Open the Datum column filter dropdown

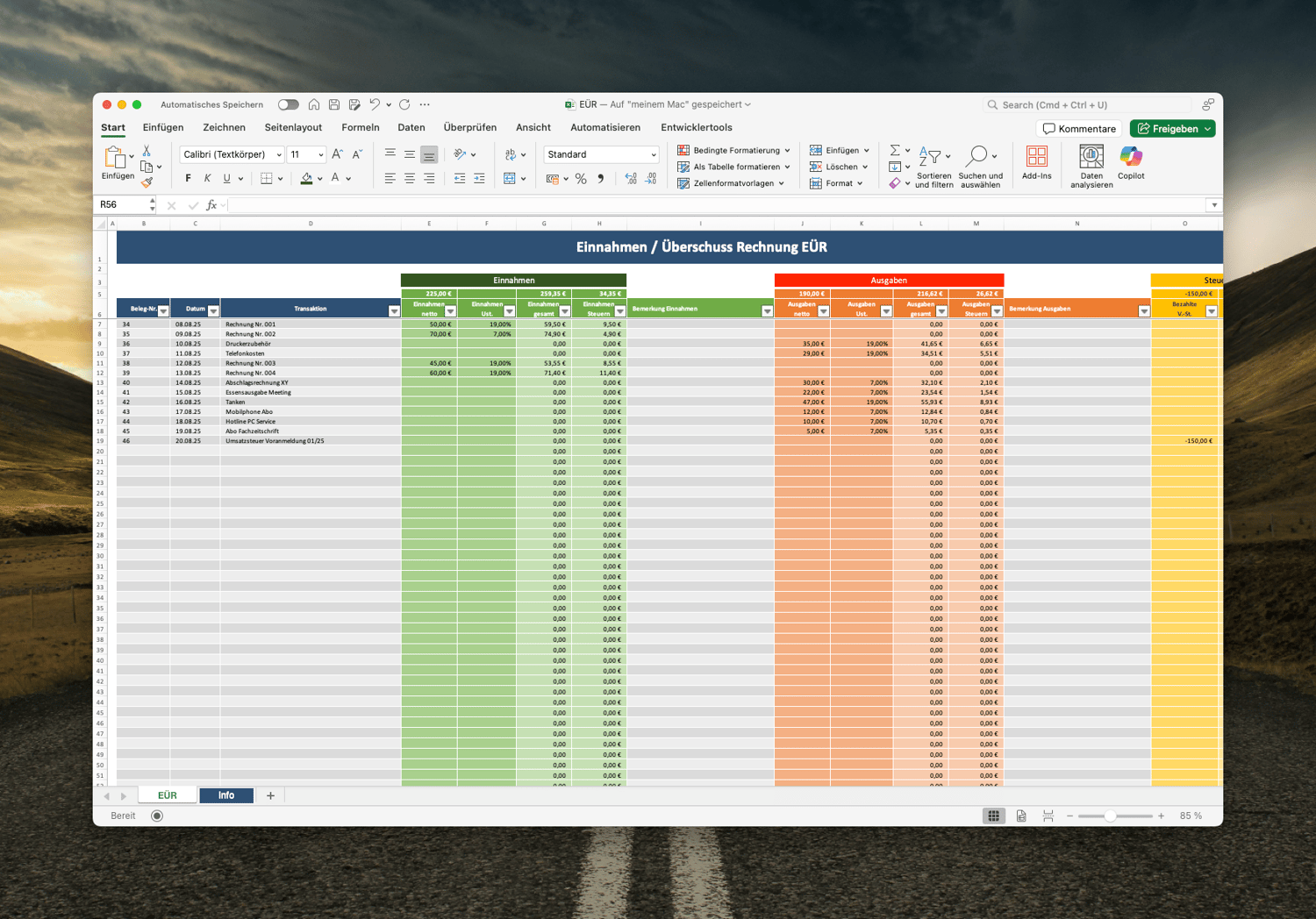coord(213,311)
